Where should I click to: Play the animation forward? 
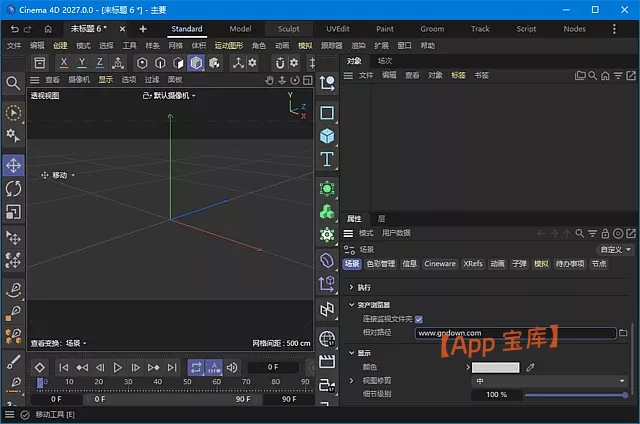118,368
